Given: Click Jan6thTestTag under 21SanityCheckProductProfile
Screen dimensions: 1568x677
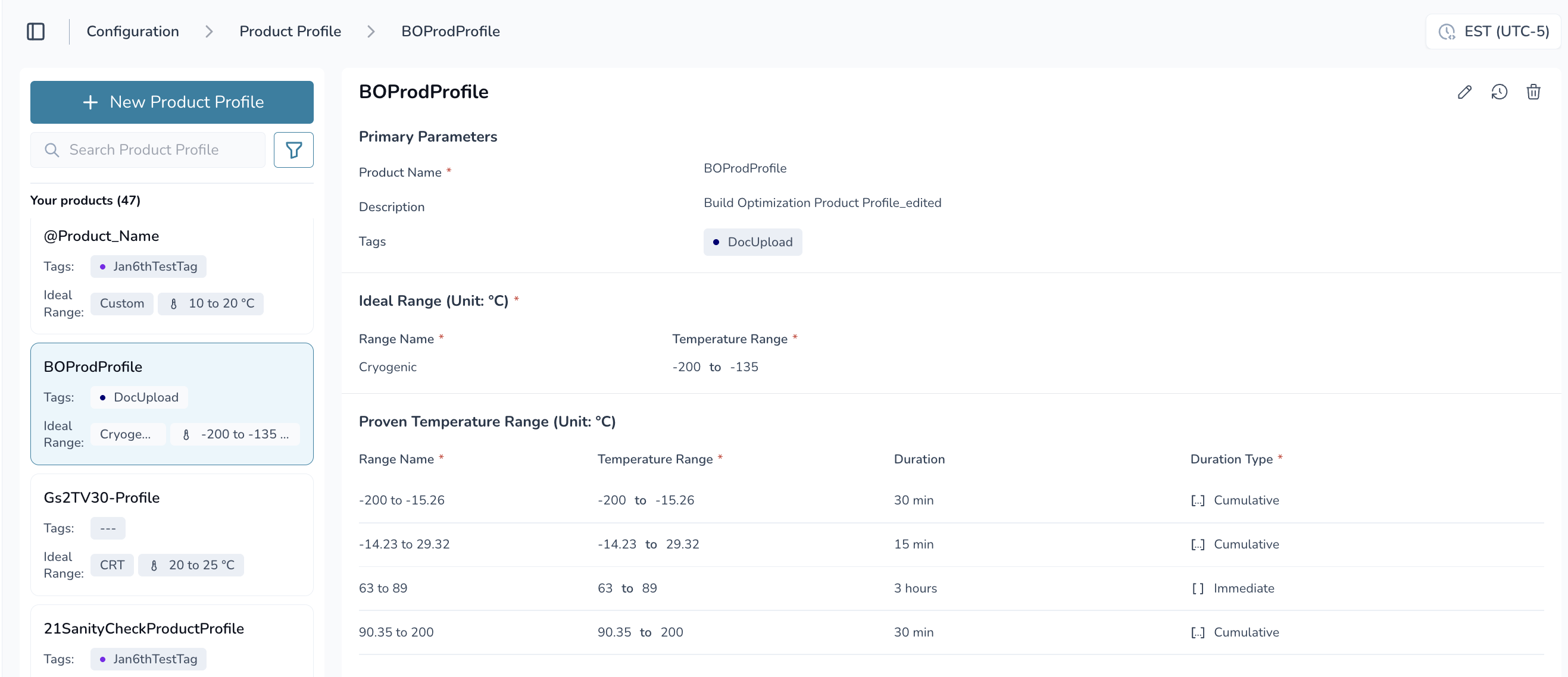Looking at the screenshot, I should (148, 659).
